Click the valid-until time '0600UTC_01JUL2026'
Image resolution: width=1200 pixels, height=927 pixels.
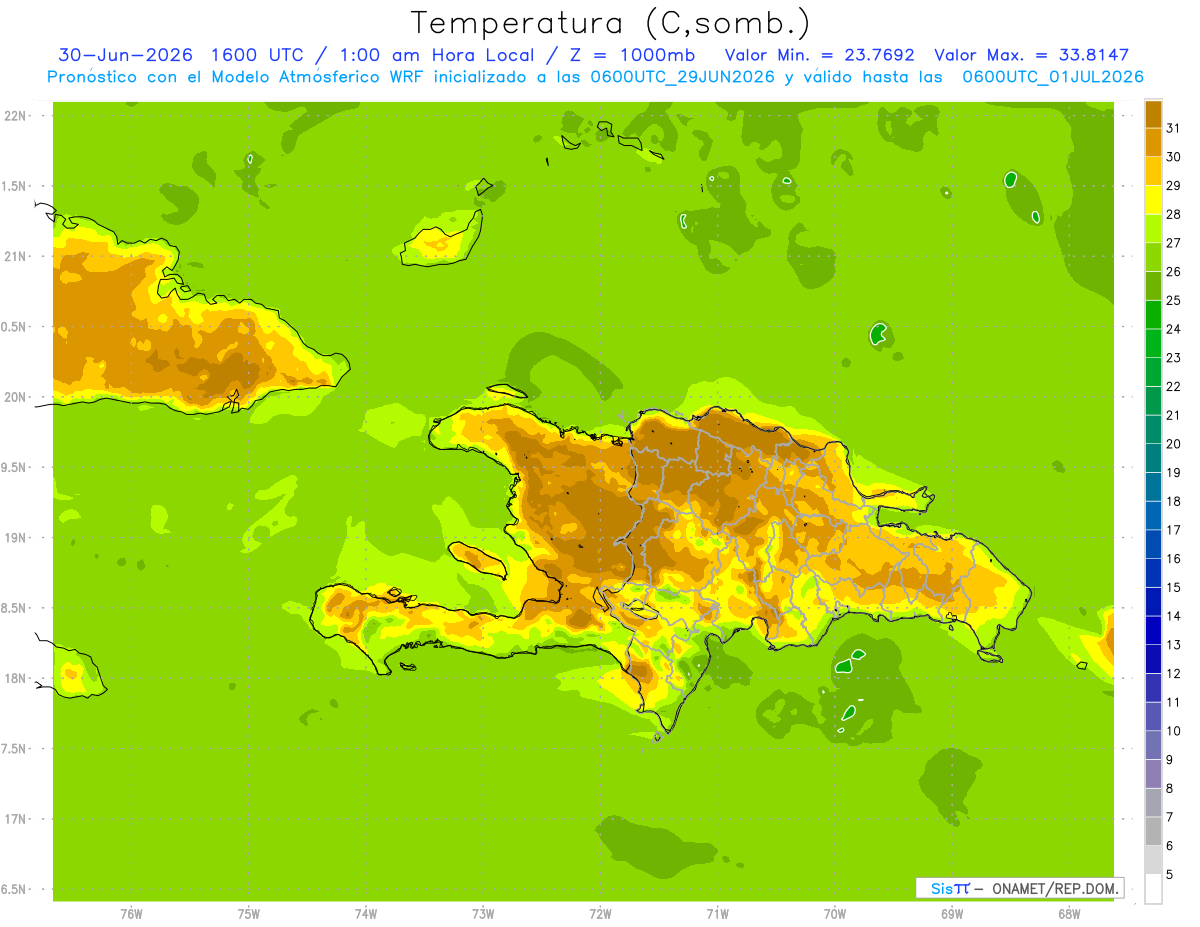(1053, 77)
